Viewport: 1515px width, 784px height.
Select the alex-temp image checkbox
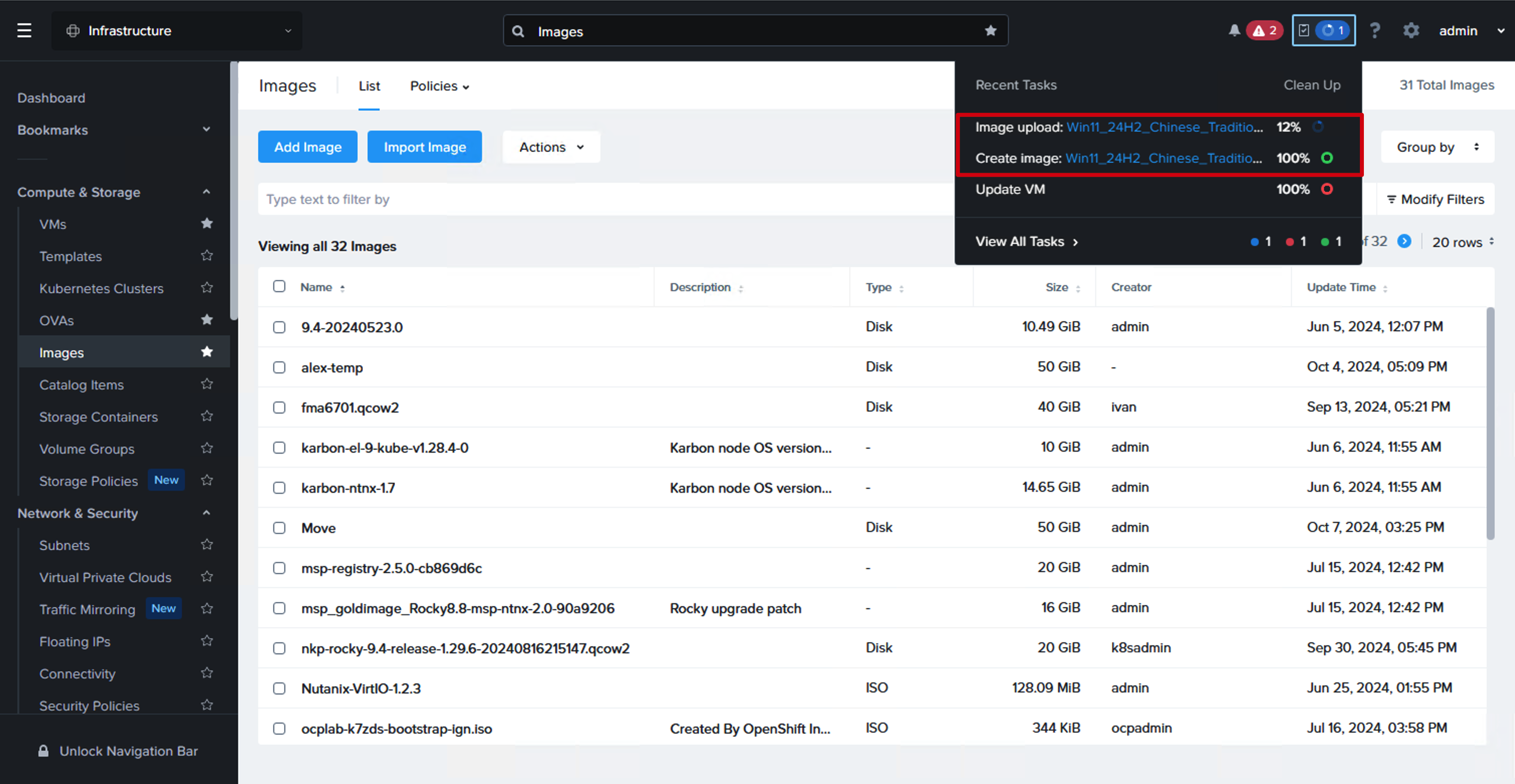[279, 367]
